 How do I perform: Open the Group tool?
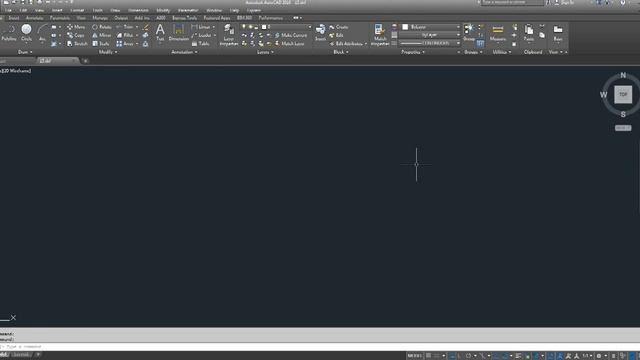469,33
